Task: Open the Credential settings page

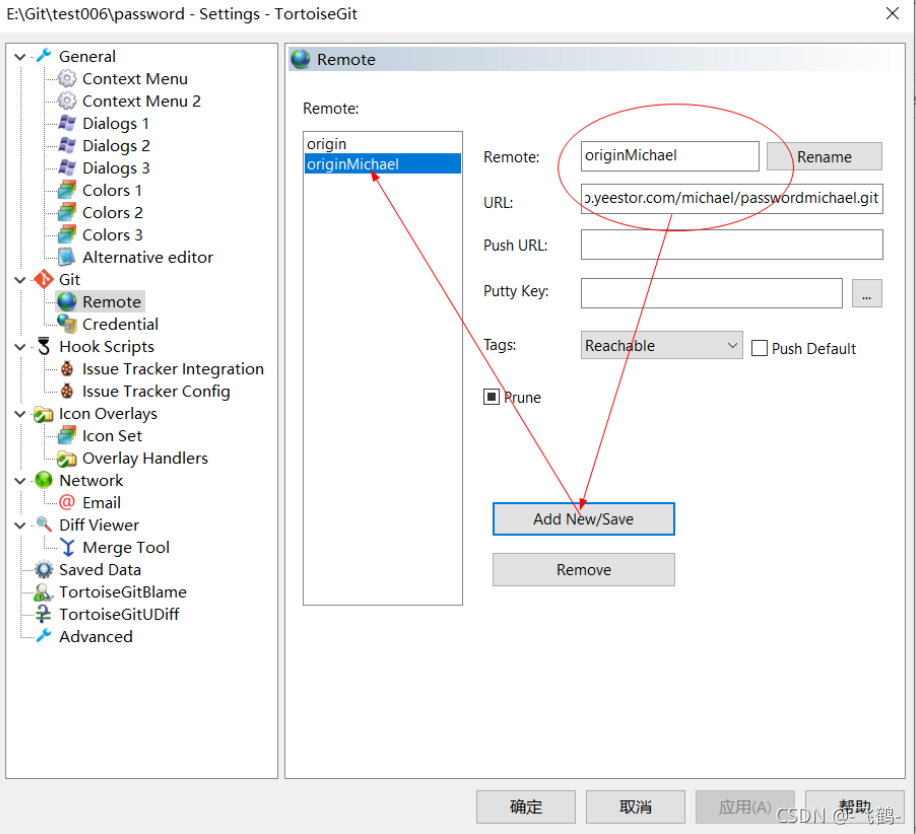Action: (120, 324)
